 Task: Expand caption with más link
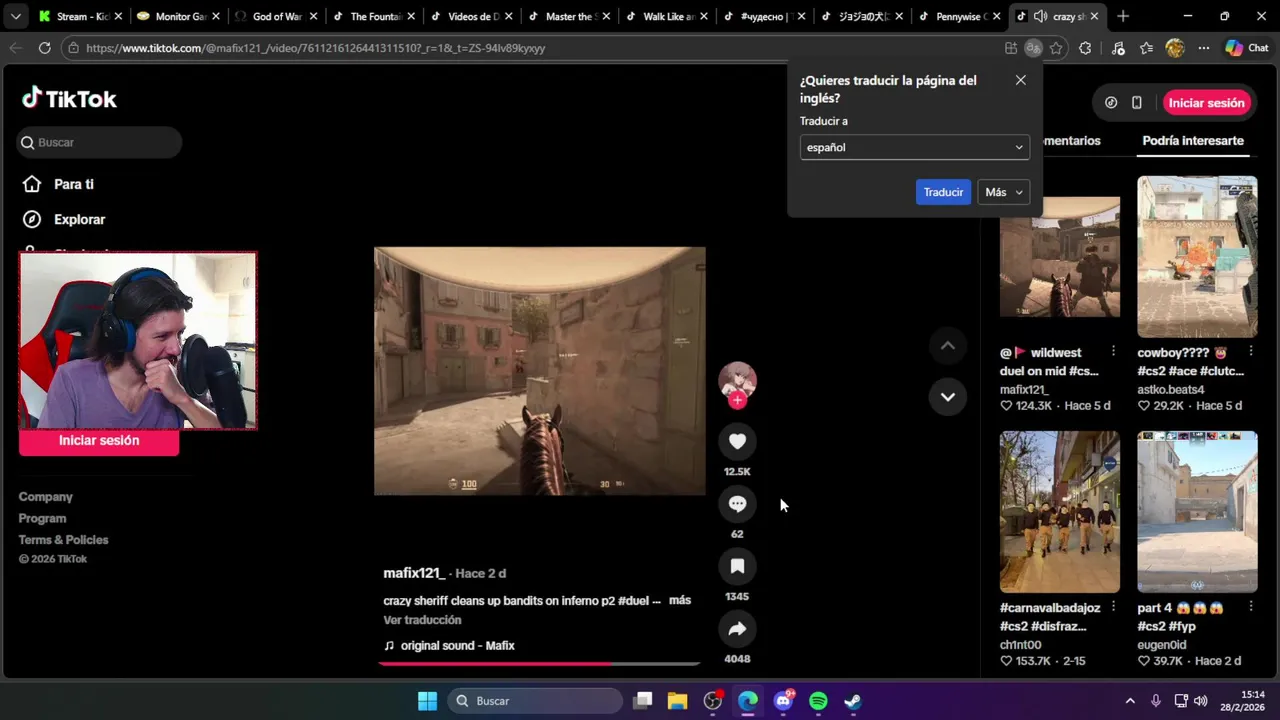680,600
